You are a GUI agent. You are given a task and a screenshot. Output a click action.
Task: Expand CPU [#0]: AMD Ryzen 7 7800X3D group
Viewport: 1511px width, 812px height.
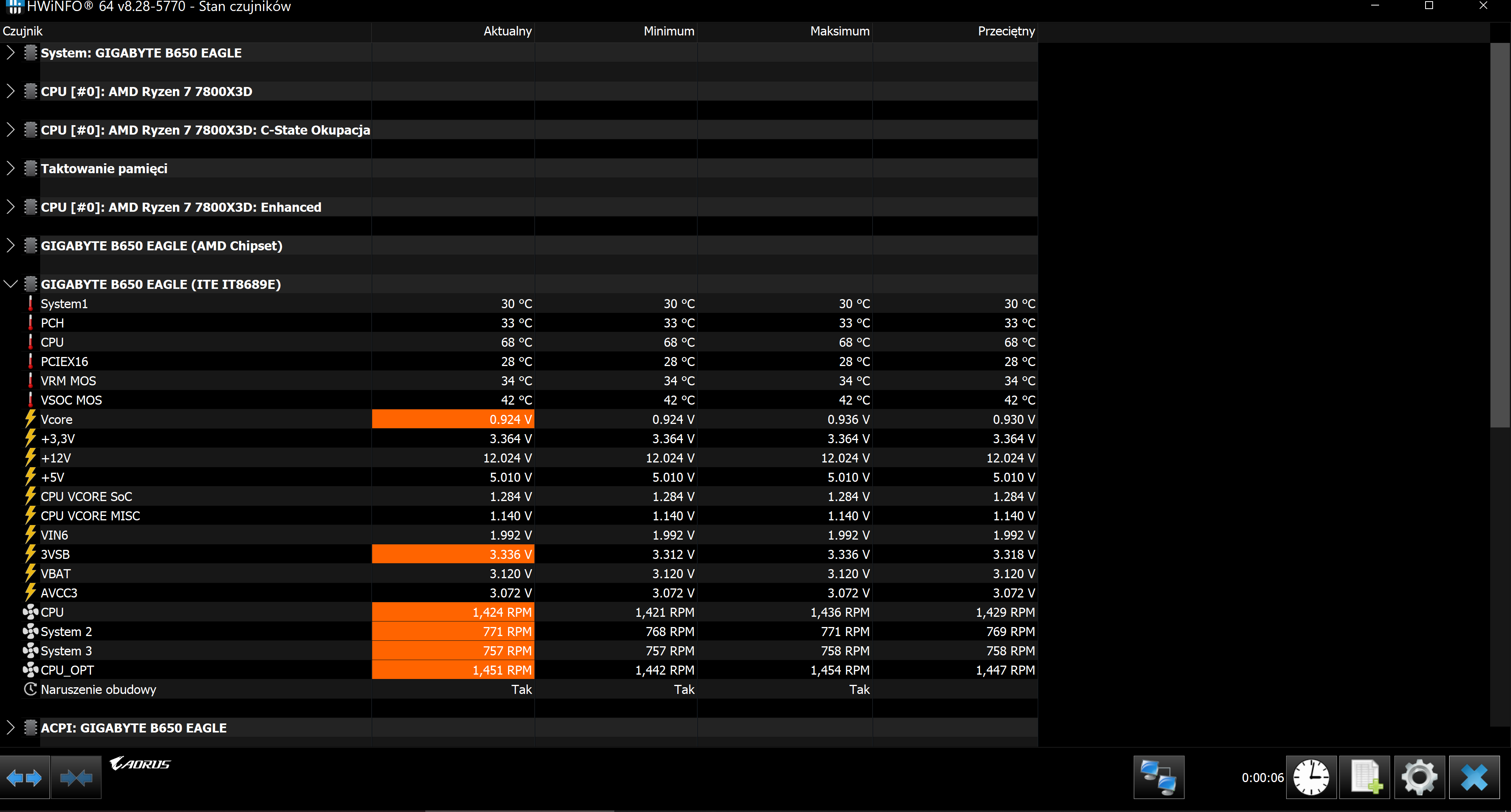point(10,91)
